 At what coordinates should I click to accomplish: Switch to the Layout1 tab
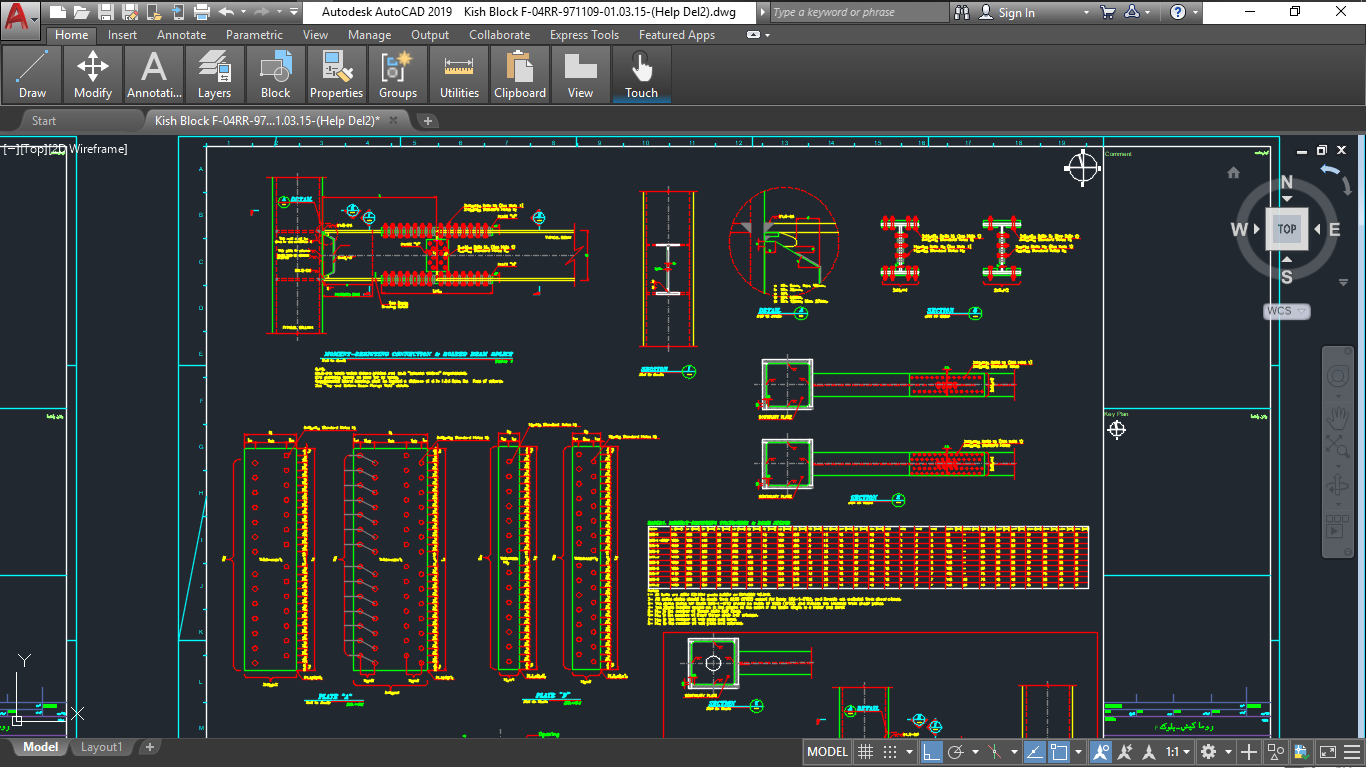101,747
